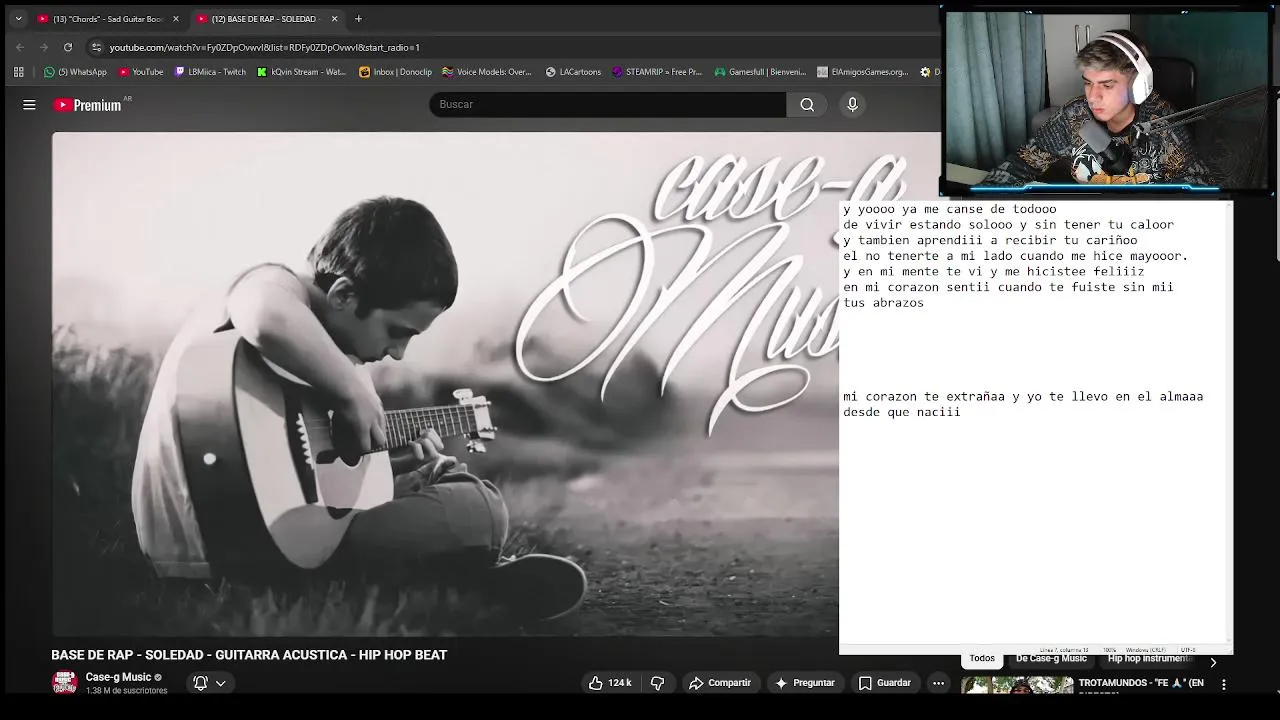Click the video player showing boy with guitar

(446, 384)
